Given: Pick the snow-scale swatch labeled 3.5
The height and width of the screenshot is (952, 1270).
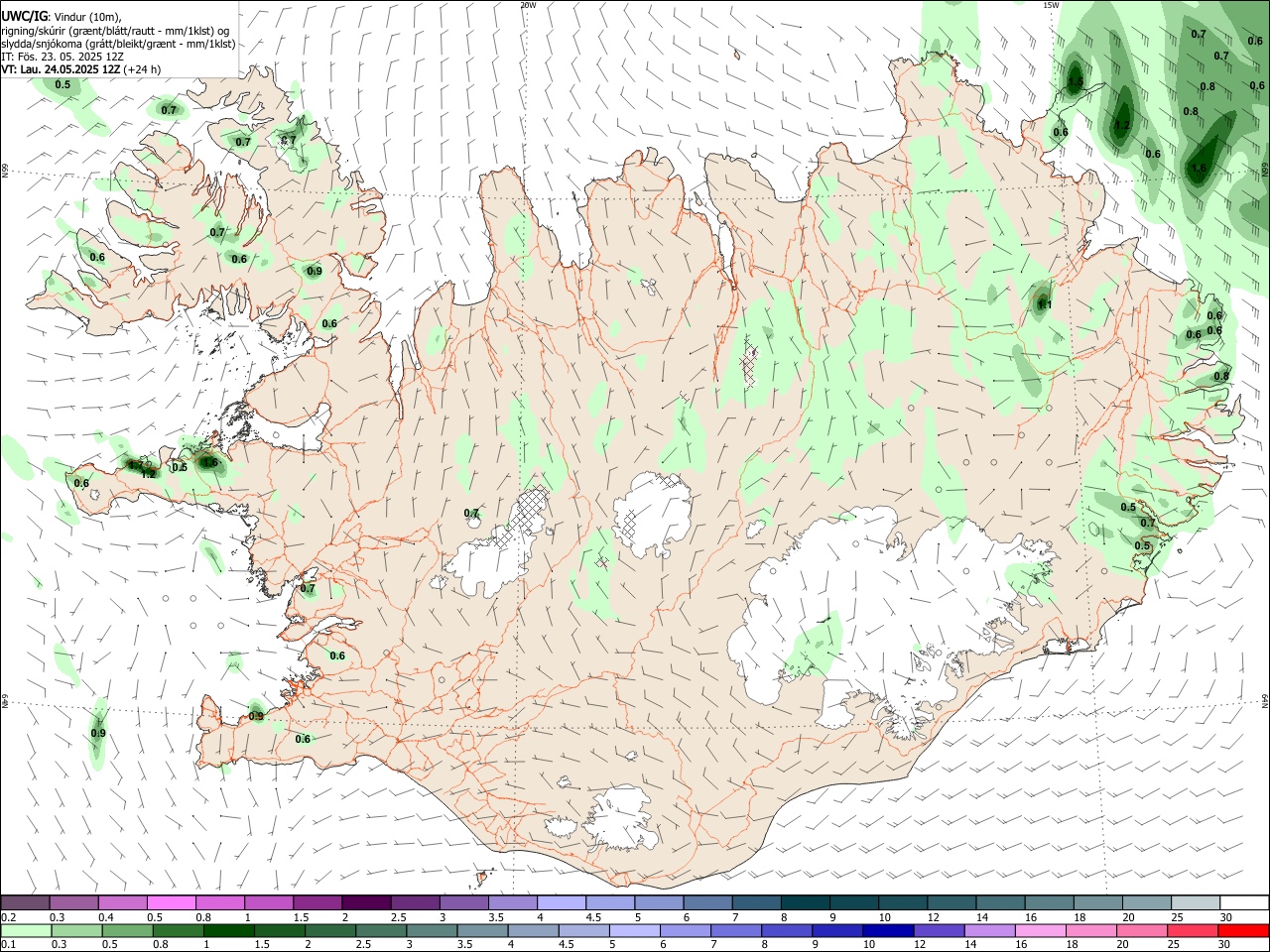Looking at the screenshot, I should pyautogui.click(x=511, y=902).
